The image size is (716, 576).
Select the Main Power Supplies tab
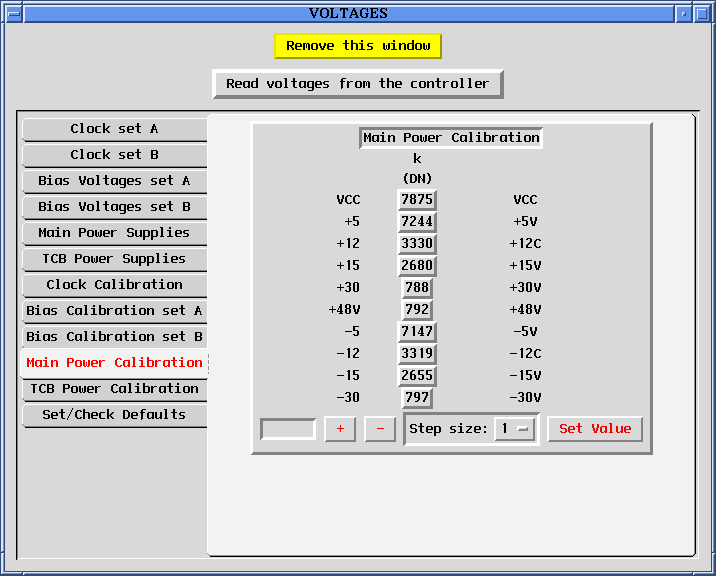click(x=114, y=233)
